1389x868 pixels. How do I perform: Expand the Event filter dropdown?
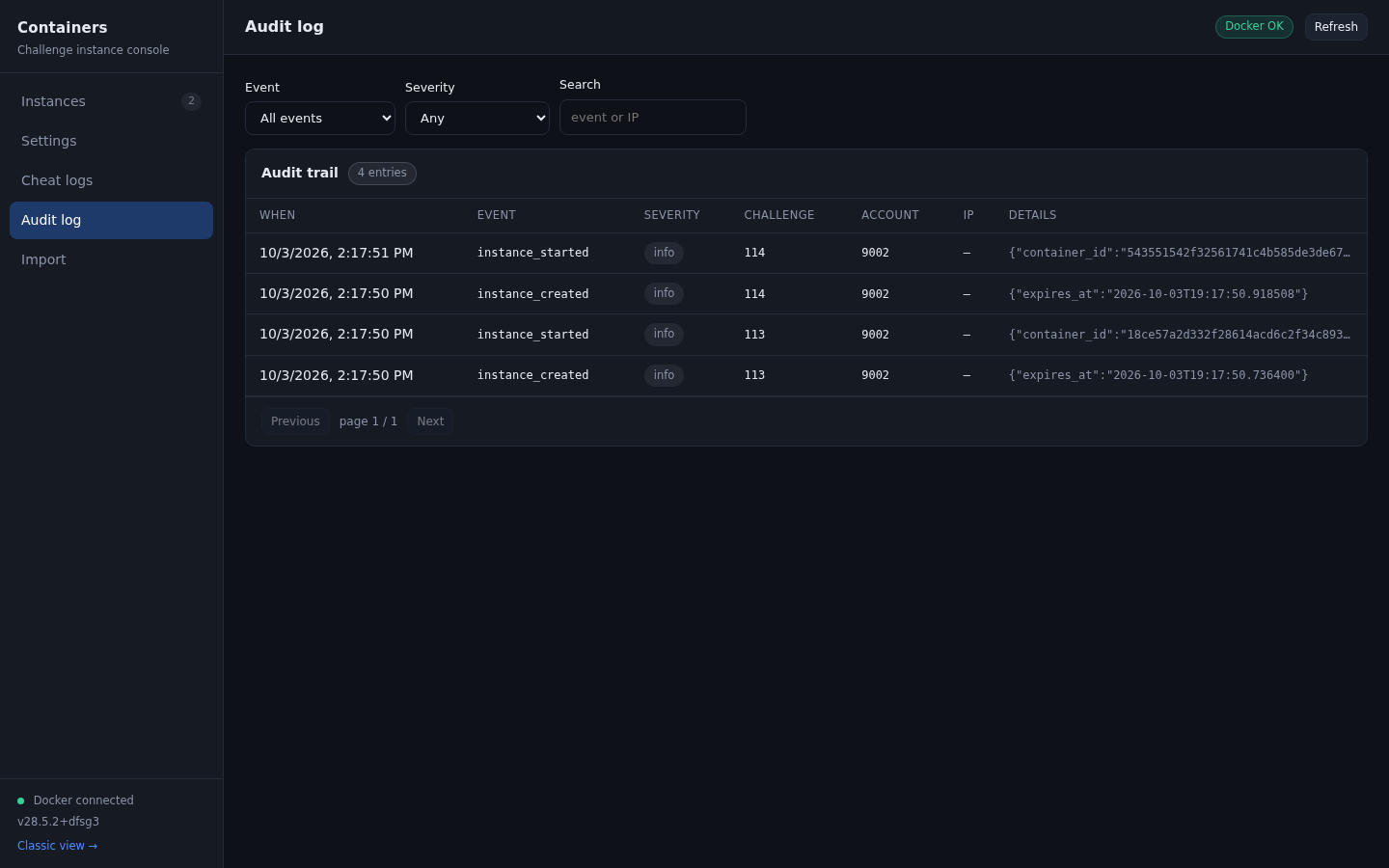pyautogui.click(x=320, y=118)
